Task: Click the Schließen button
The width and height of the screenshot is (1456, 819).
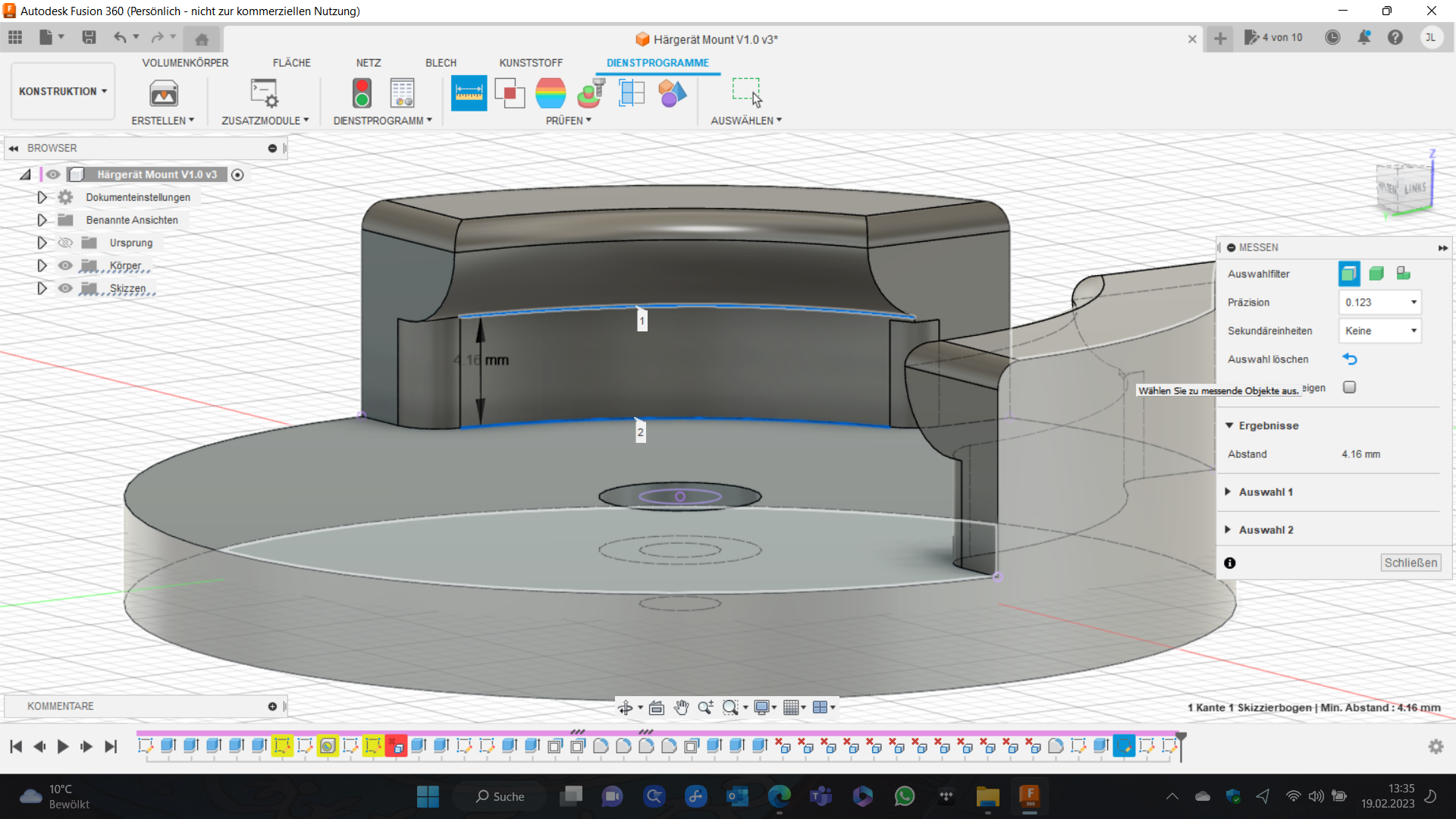Action: pos(1410,563)
